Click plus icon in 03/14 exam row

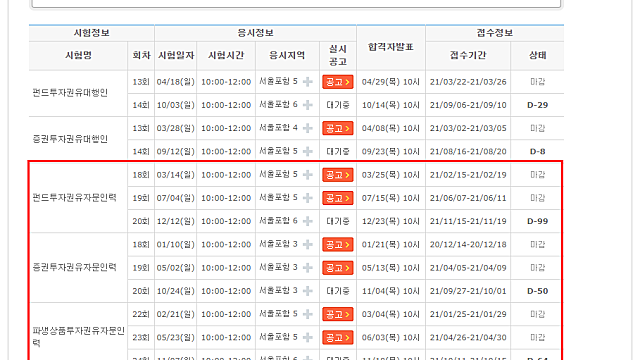tap(308, 175)
